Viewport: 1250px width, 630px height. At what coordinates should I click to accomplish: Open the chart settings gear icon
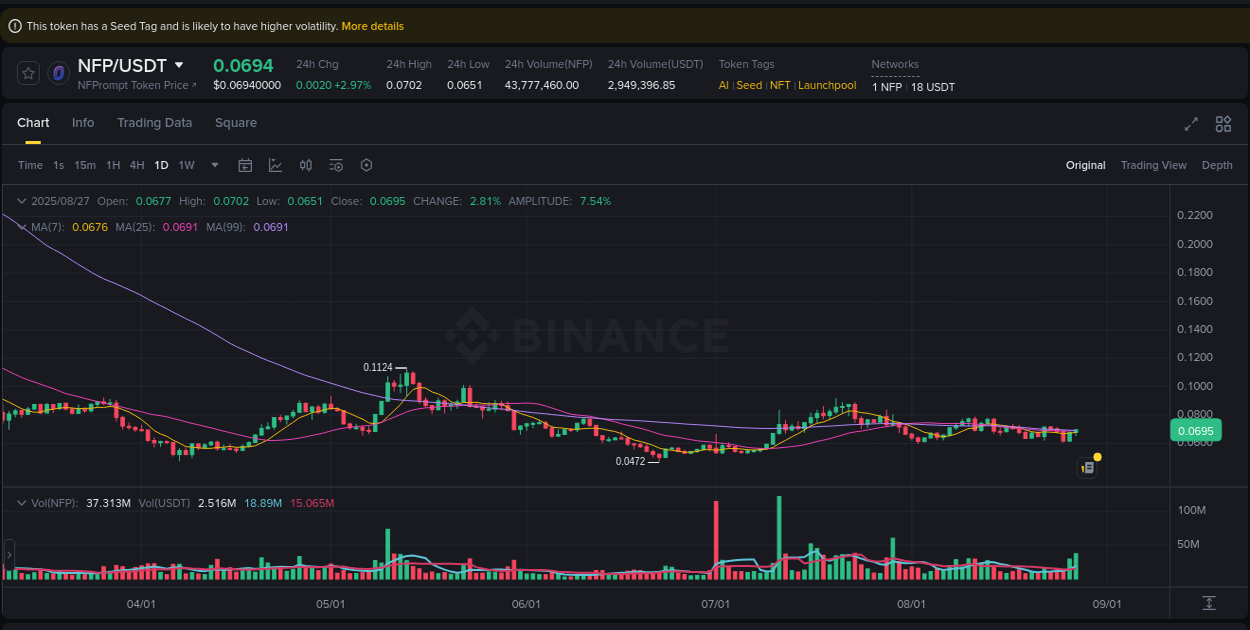[366, 164]
